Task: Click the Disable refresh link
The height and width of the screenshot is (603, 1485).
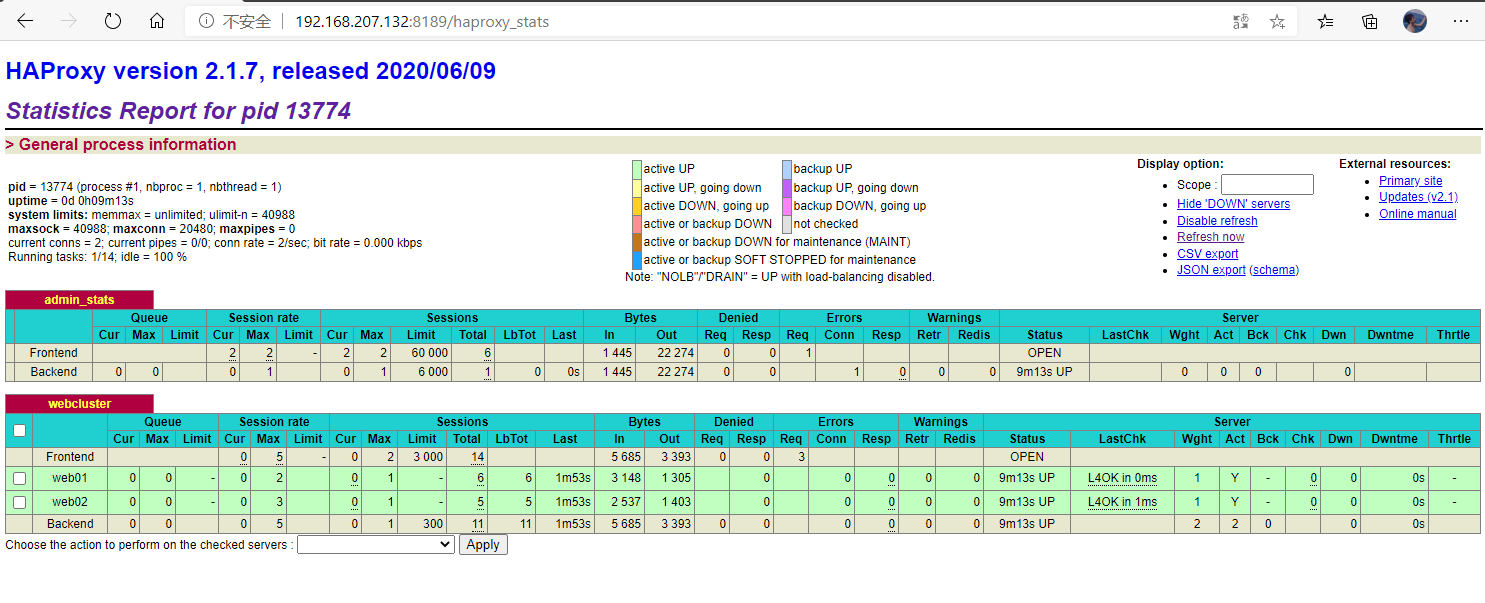Action: (x=1217, y=221)
